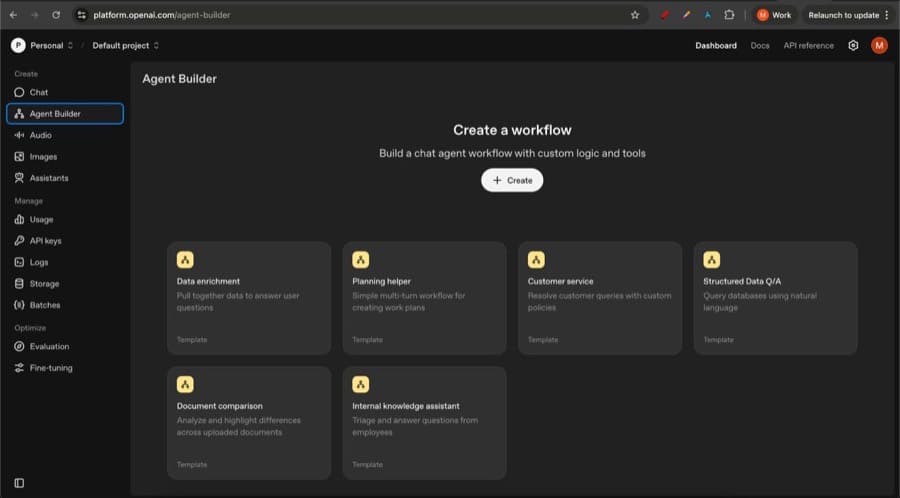Open the orange M account avatar
Viewport: 900px width, 498px height.
point(879,45)
